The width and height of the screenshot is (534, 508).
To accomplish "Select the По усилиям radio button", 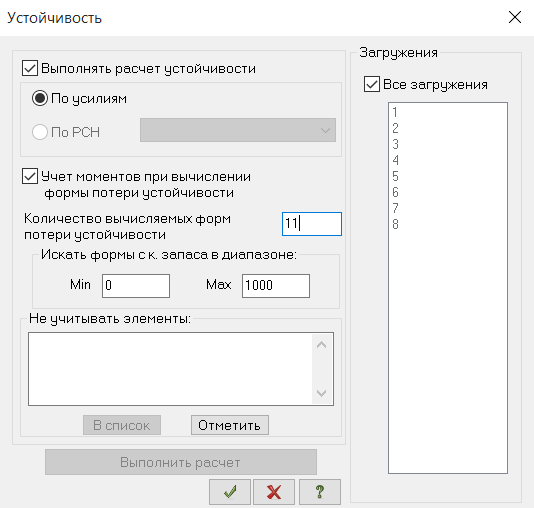I will [x=40, y=98].
